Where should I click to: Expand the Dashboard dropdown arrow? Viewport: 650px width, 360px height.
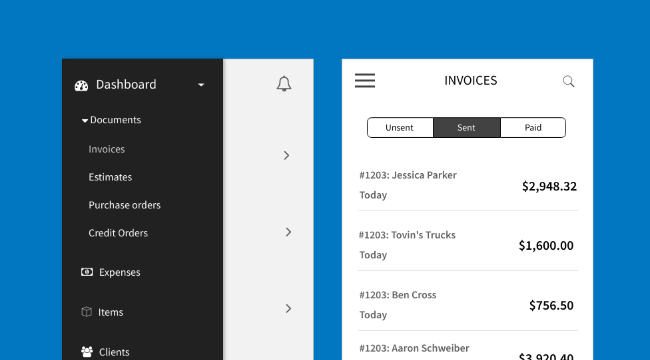click(x=201, y=85)
